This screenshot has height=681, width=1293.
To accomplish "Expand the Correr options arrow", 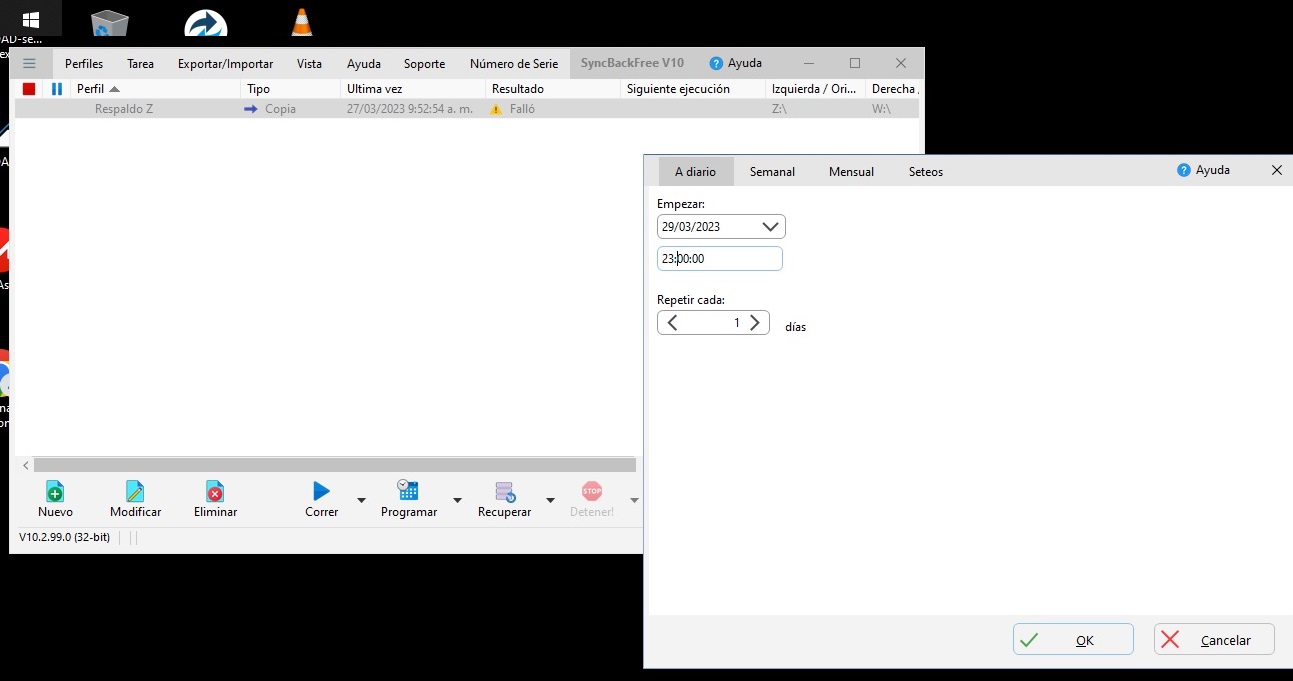I will 362,500.
